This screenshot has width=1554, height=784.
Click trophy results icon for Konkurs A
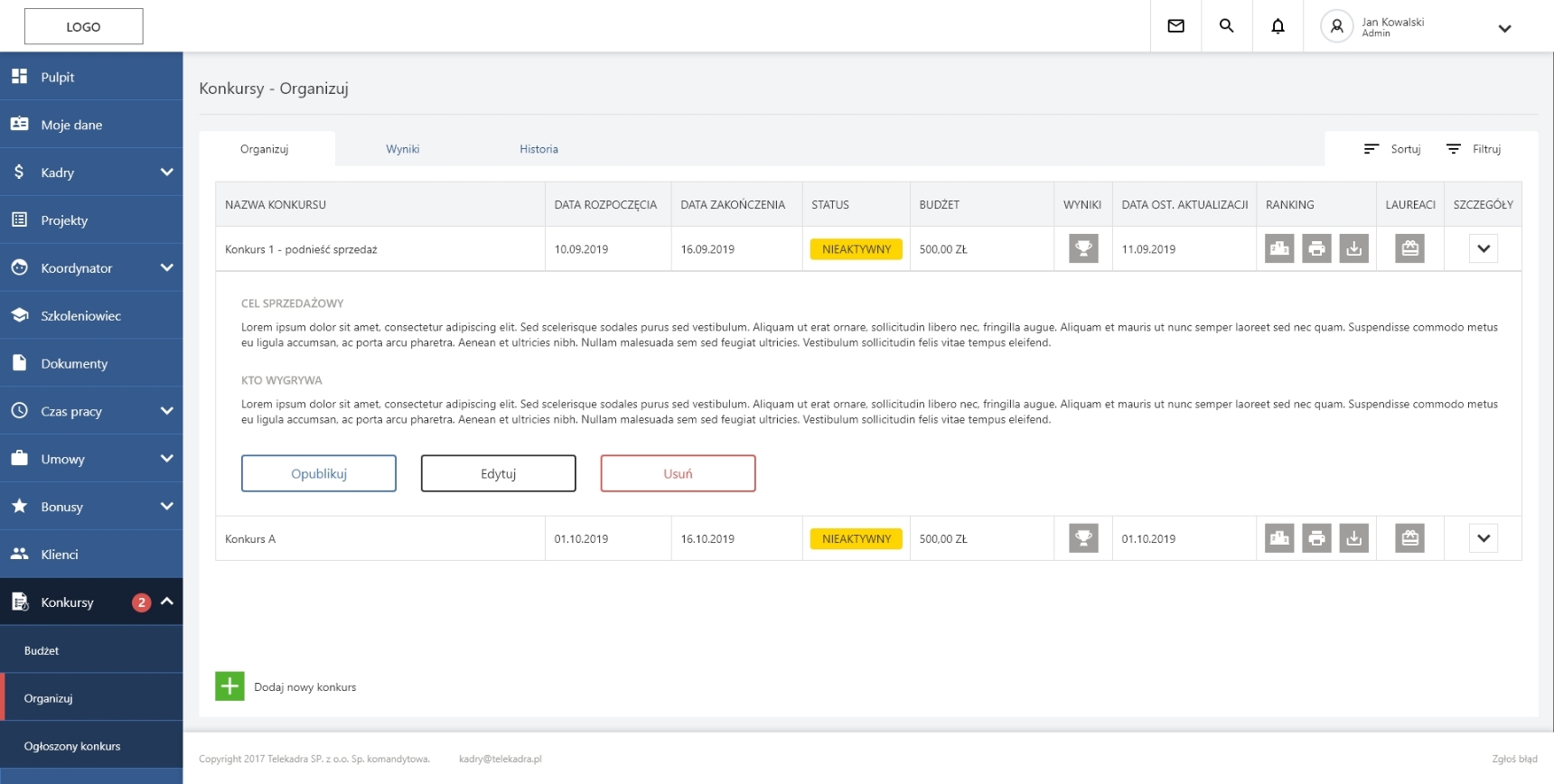(1082, 538)
